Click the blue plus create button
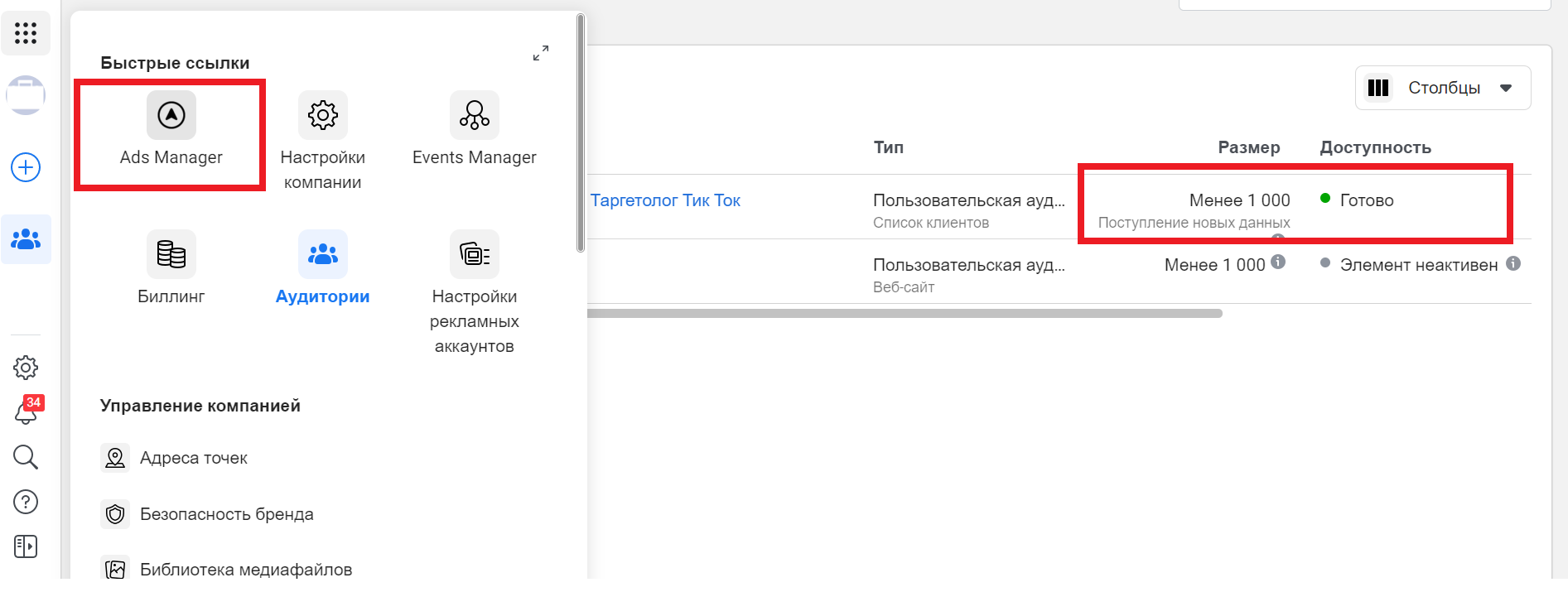This screenshot has height=592, width=1568. tap(26, 167)
